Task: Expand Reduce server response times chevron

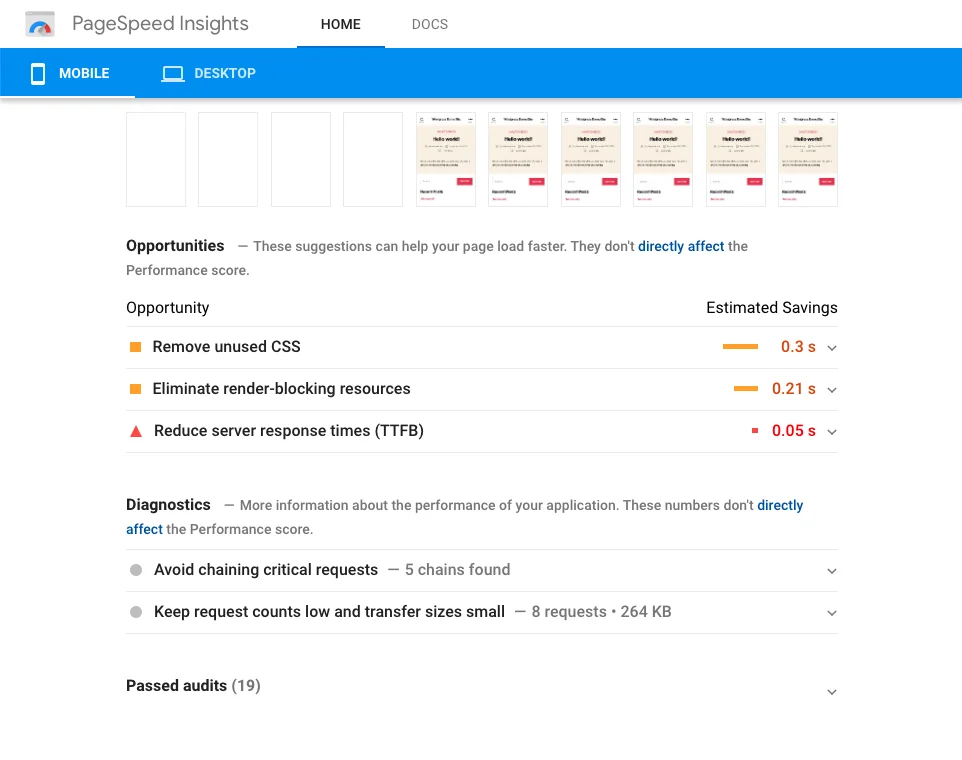Action: coord(832,432)
